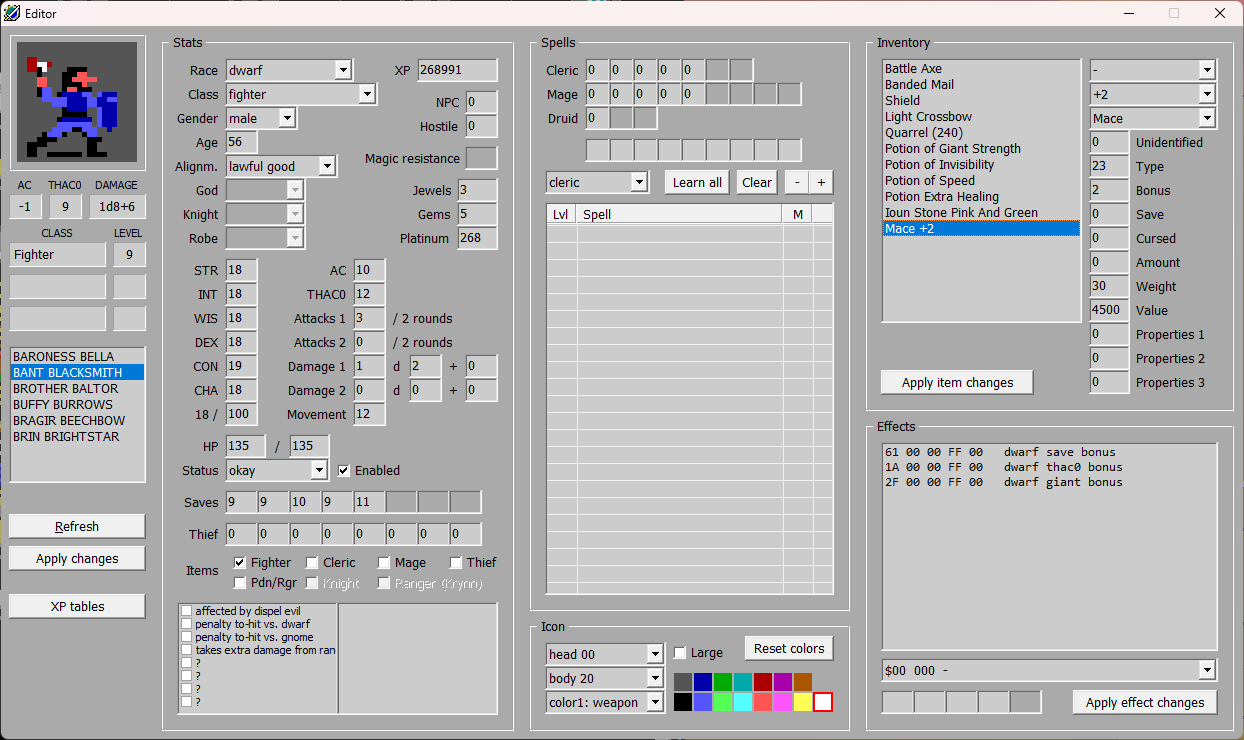Viewport: 1244px width, 740px height.
Task: Click the Platinum value field
Action: [477, 239]
